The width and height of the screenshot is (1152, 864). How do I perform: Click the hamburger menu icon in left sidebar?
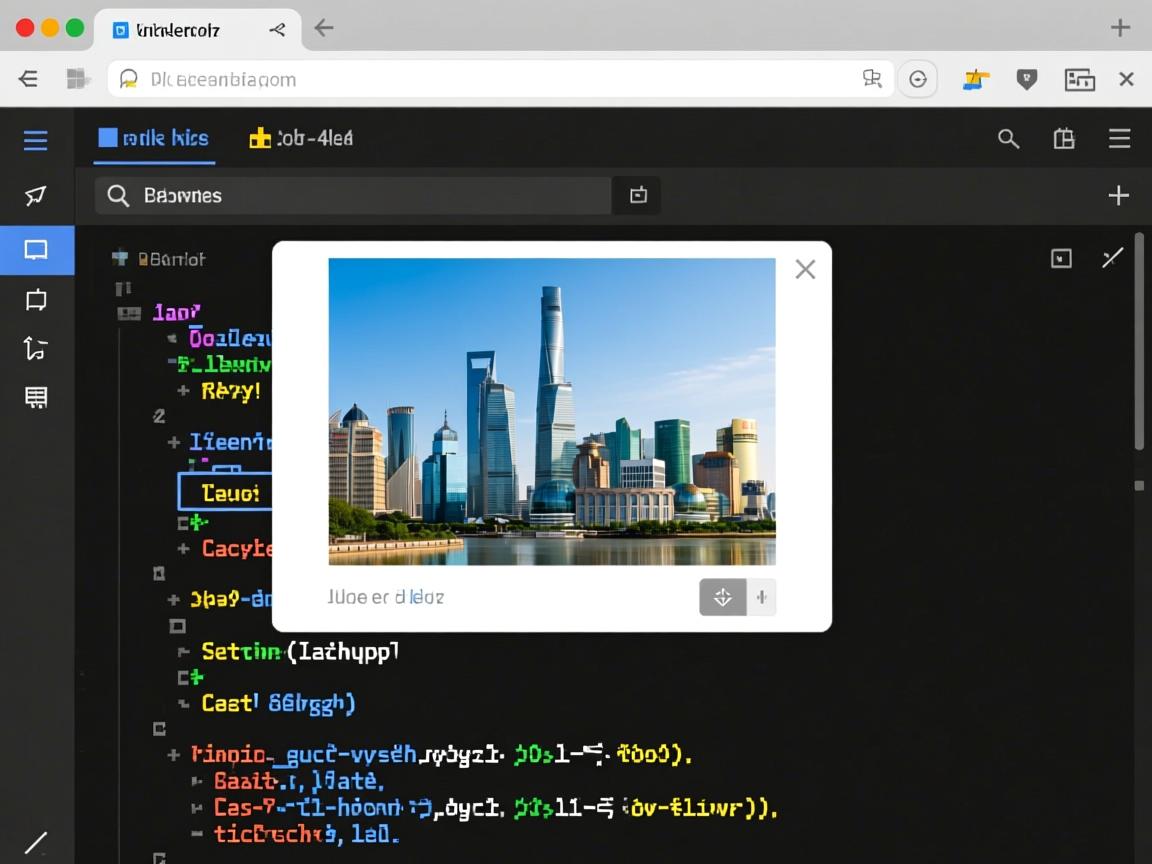(x=36, y=140)
